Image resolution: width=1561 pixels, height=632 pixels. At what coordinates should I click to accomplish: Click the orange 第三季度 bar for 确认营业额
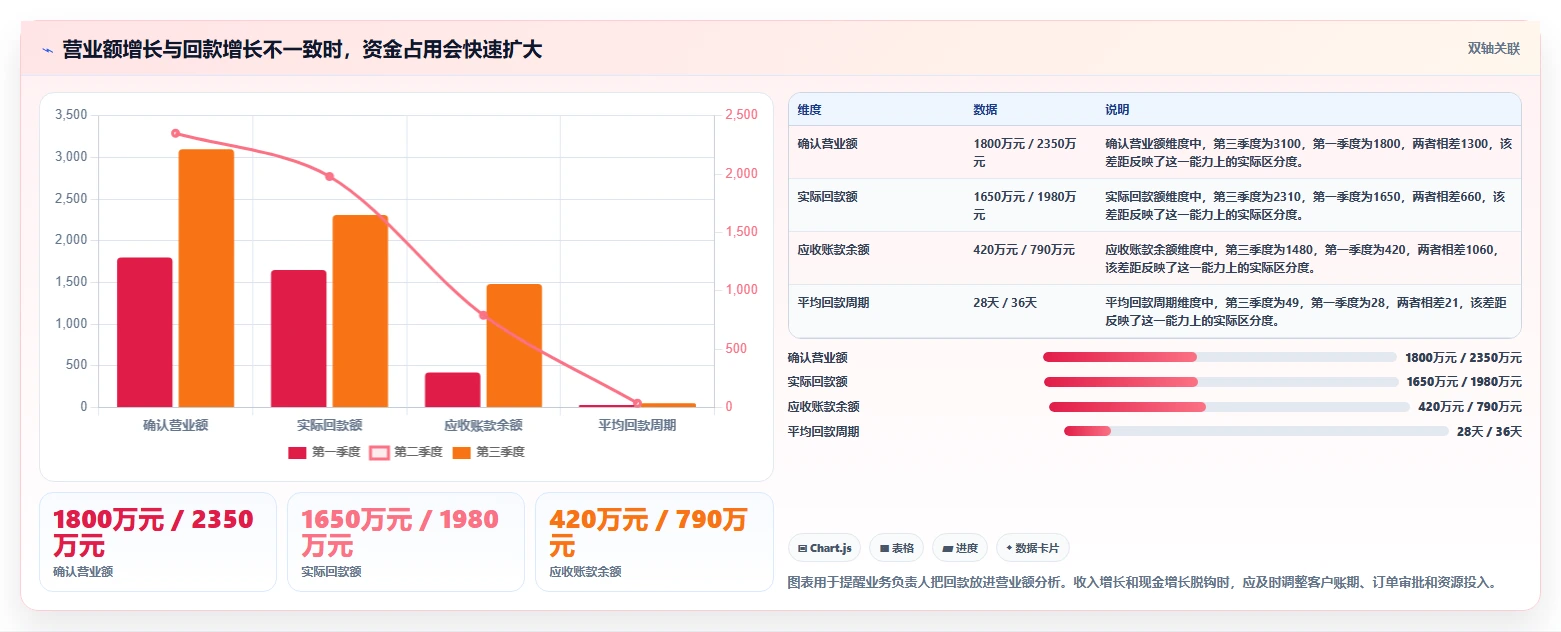[x=206, y=278]
